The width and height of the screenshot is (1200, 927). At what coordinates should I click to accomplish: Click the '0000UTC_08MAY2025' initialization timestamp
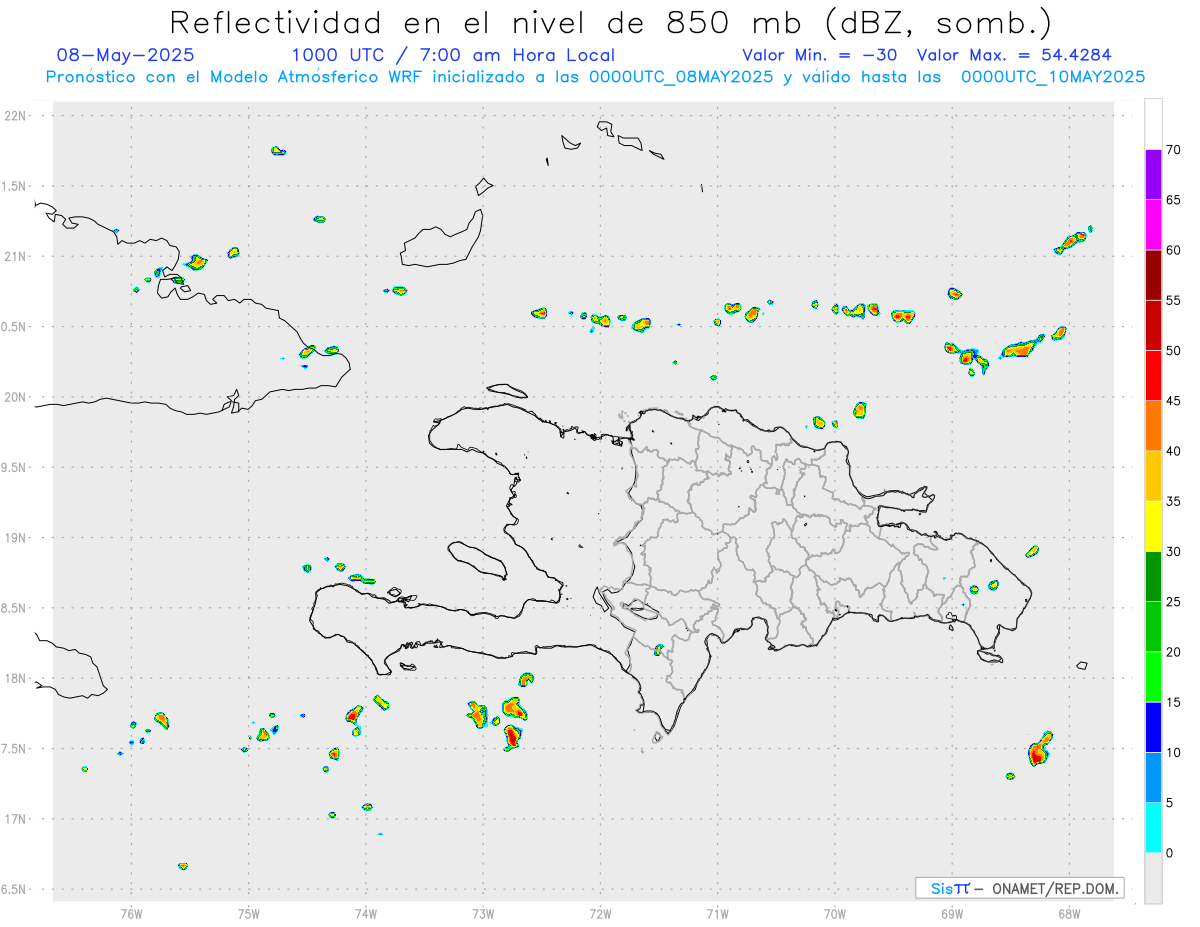tap(681, 76)
